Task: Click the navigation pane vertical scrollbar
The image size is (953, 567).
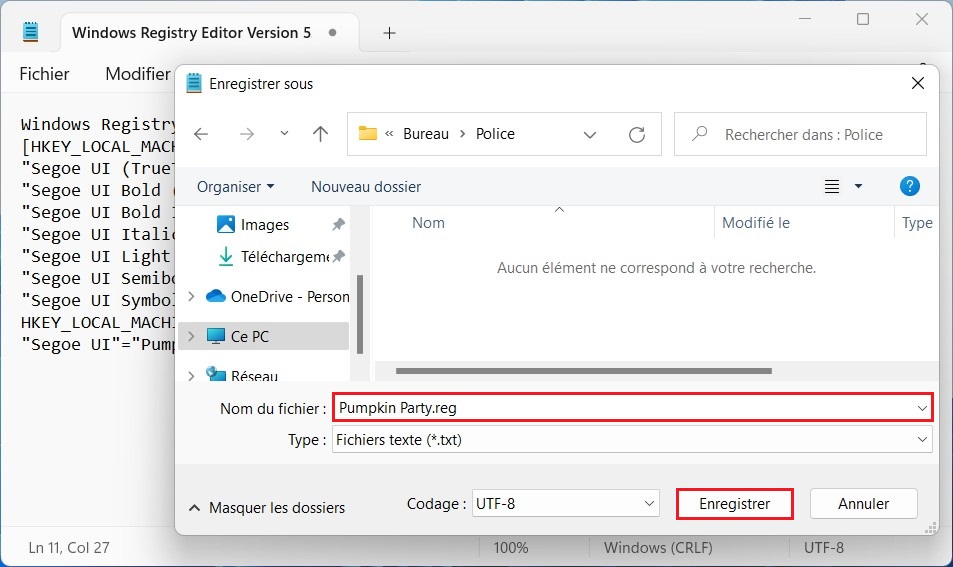Action: point(360,314)
